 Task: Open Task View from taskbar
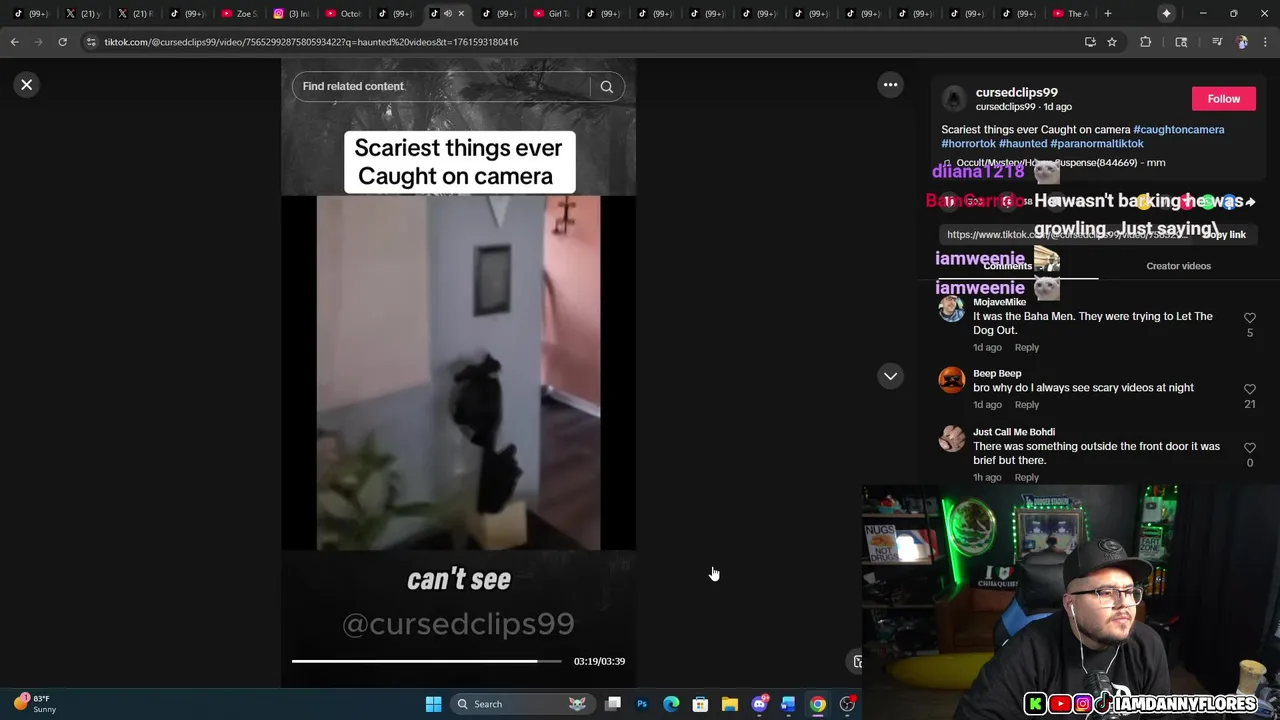coord(613,704)
